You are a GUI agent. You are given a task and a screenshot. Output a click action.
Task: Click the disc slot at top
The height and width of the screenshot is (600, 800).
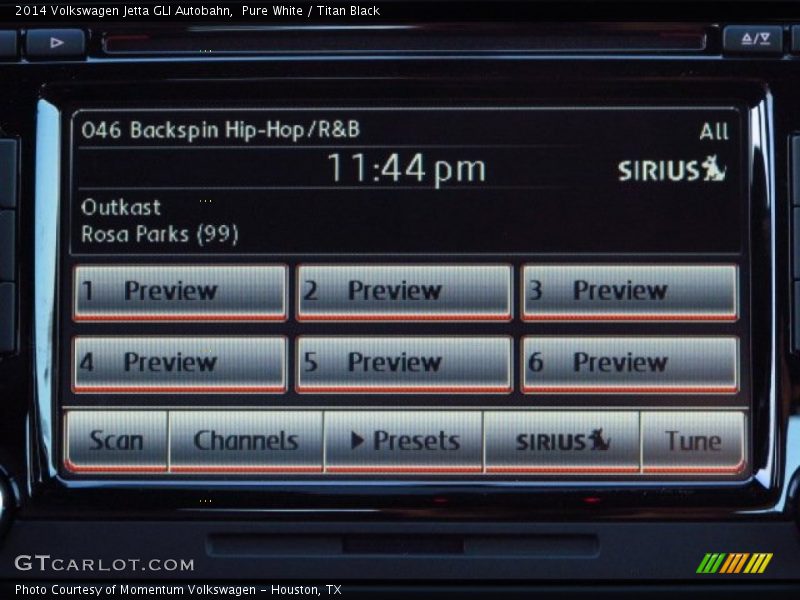pos(404,42)
